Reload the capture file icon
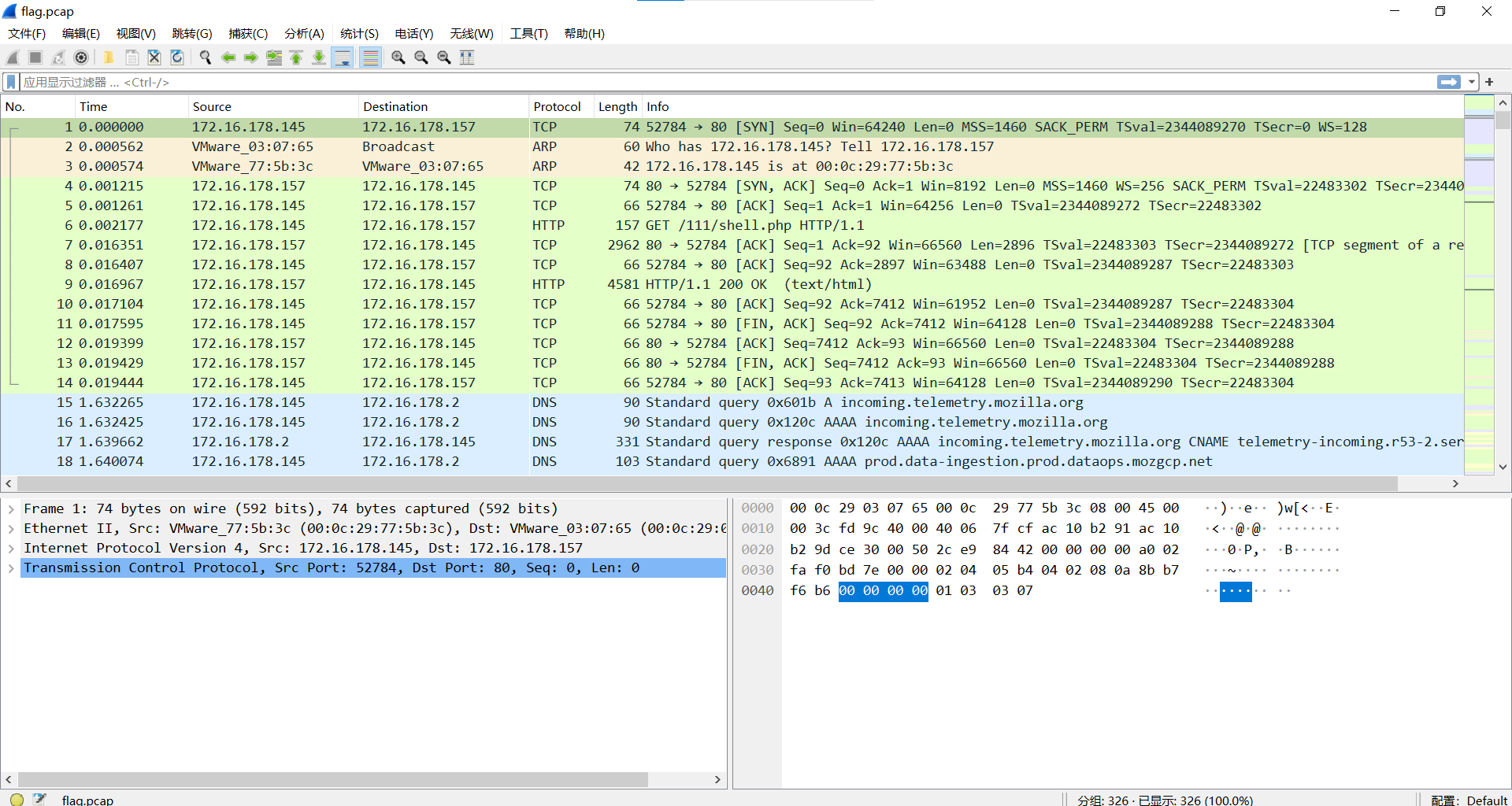Screen dimensions: 1512x806 (x=177, y=57)
